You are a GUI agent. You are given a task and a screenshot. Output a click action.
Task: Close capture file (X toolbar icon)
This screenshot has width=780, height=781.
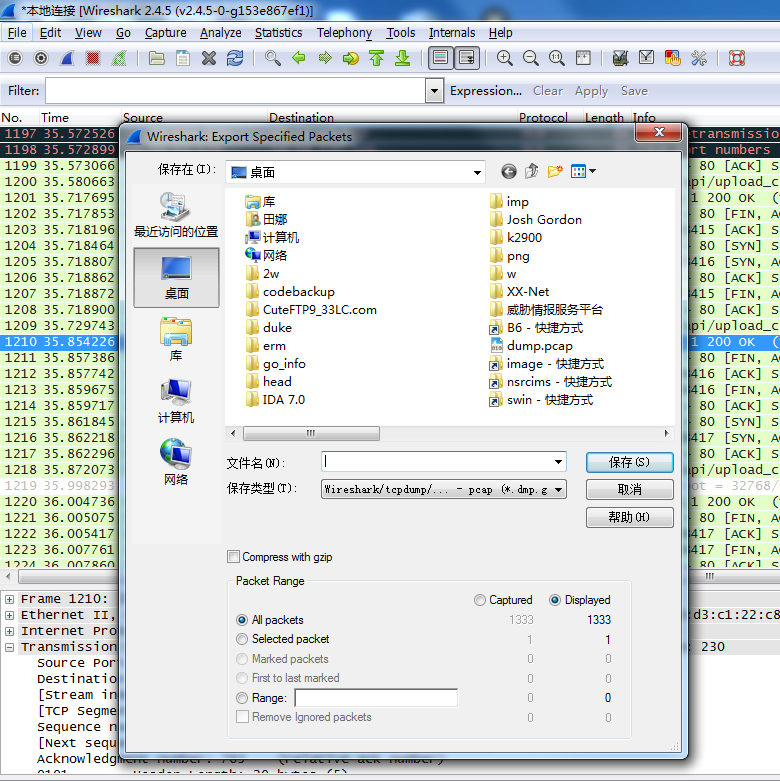(x=209, y=58)
